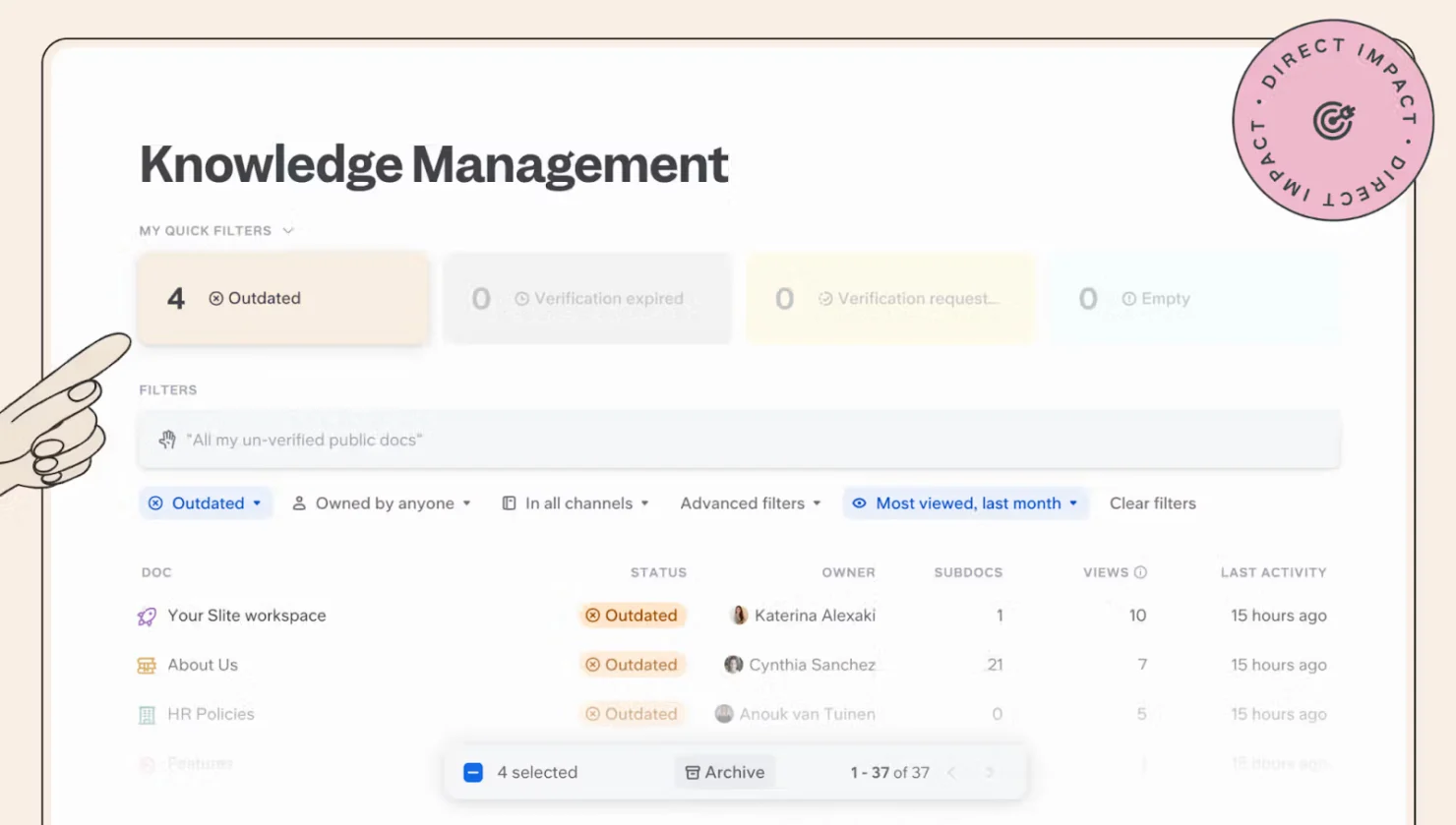The width and height of the screenshot is (1456, 825).
Task: Click the natural-language filters search field
Action: [x=740, y=440]
